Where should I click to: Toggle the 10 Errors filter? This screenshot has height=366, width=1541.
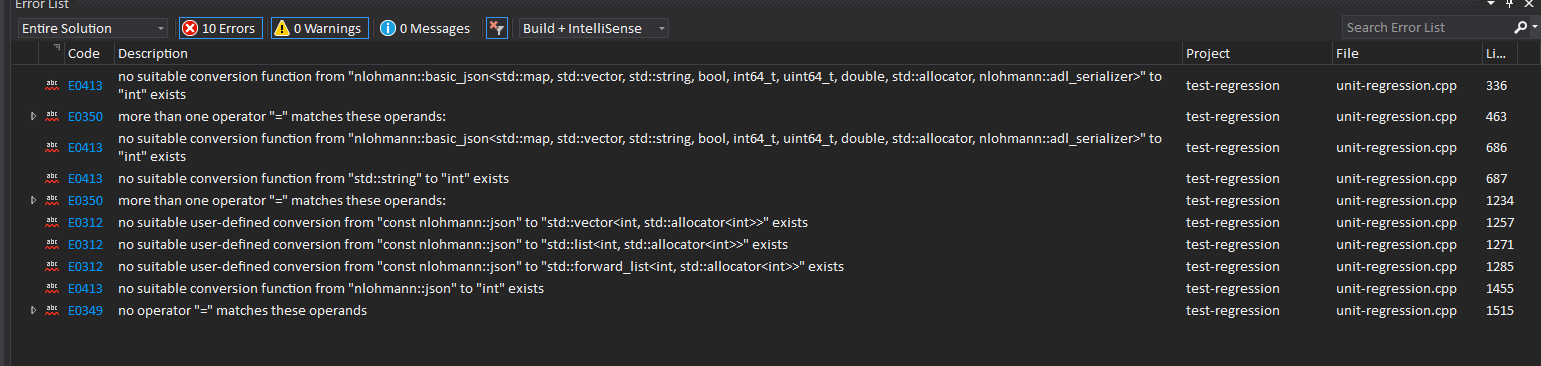220,28
